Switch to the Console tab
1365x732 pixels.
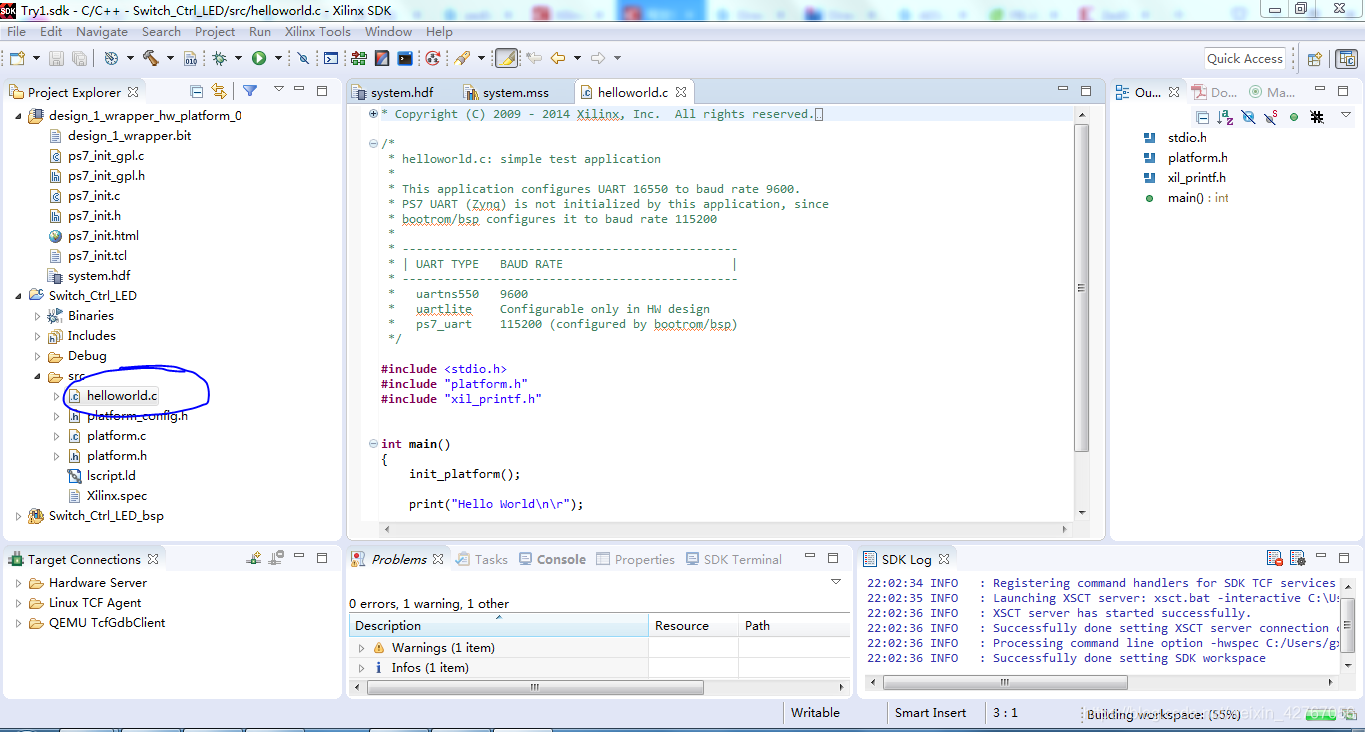click(552, 559)
